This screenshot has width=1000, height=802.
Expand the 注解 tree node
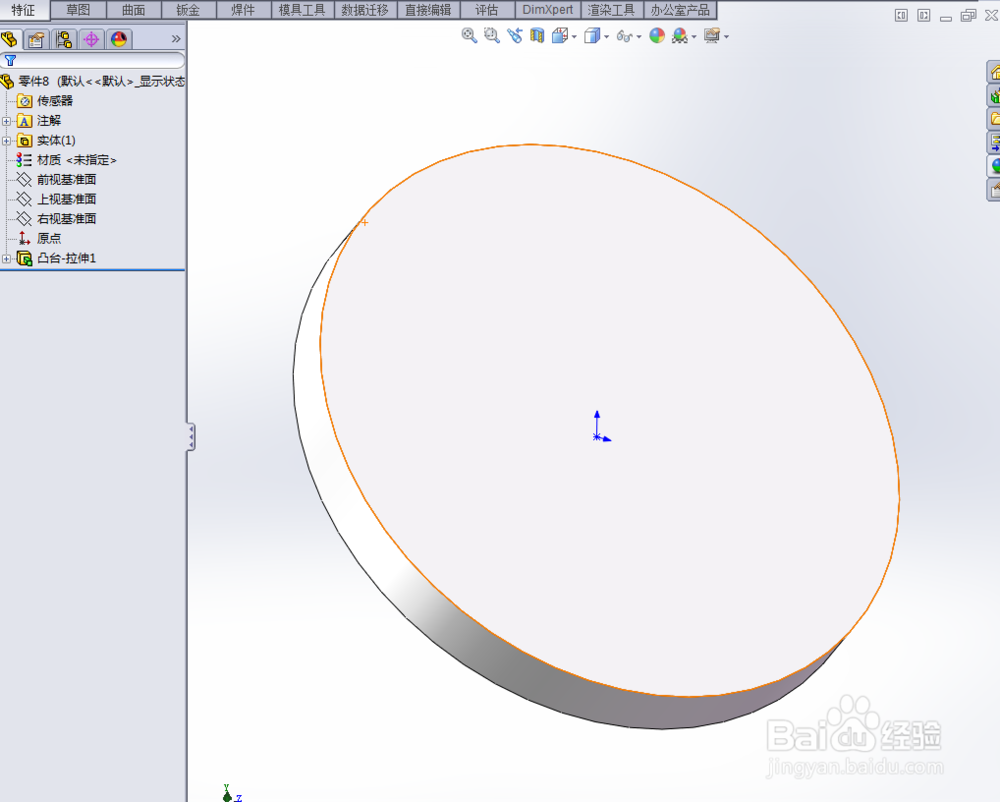6,121
